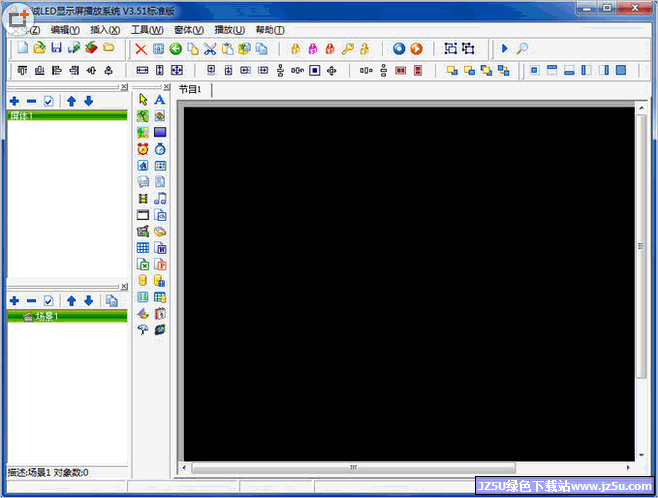Select the yellow database cylinder tool
This screenshot has height=498, width=658.
(x=143, y=281)
